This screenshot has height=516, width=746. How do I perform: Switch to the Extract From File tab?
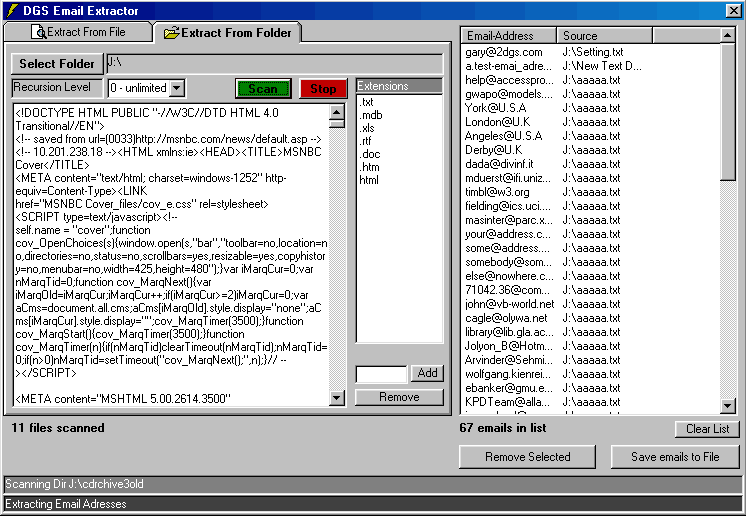point(78,32)
